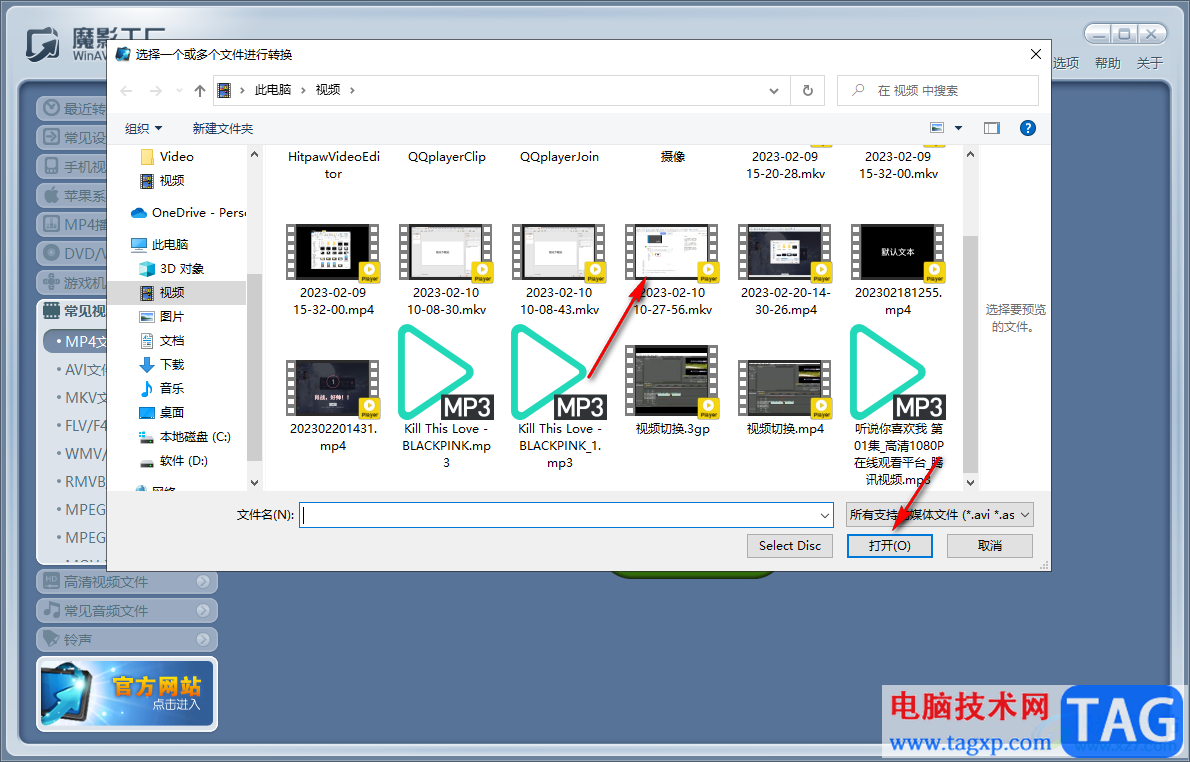
Task: Click 此电脑 in the address path
Action: coord(272,90)
